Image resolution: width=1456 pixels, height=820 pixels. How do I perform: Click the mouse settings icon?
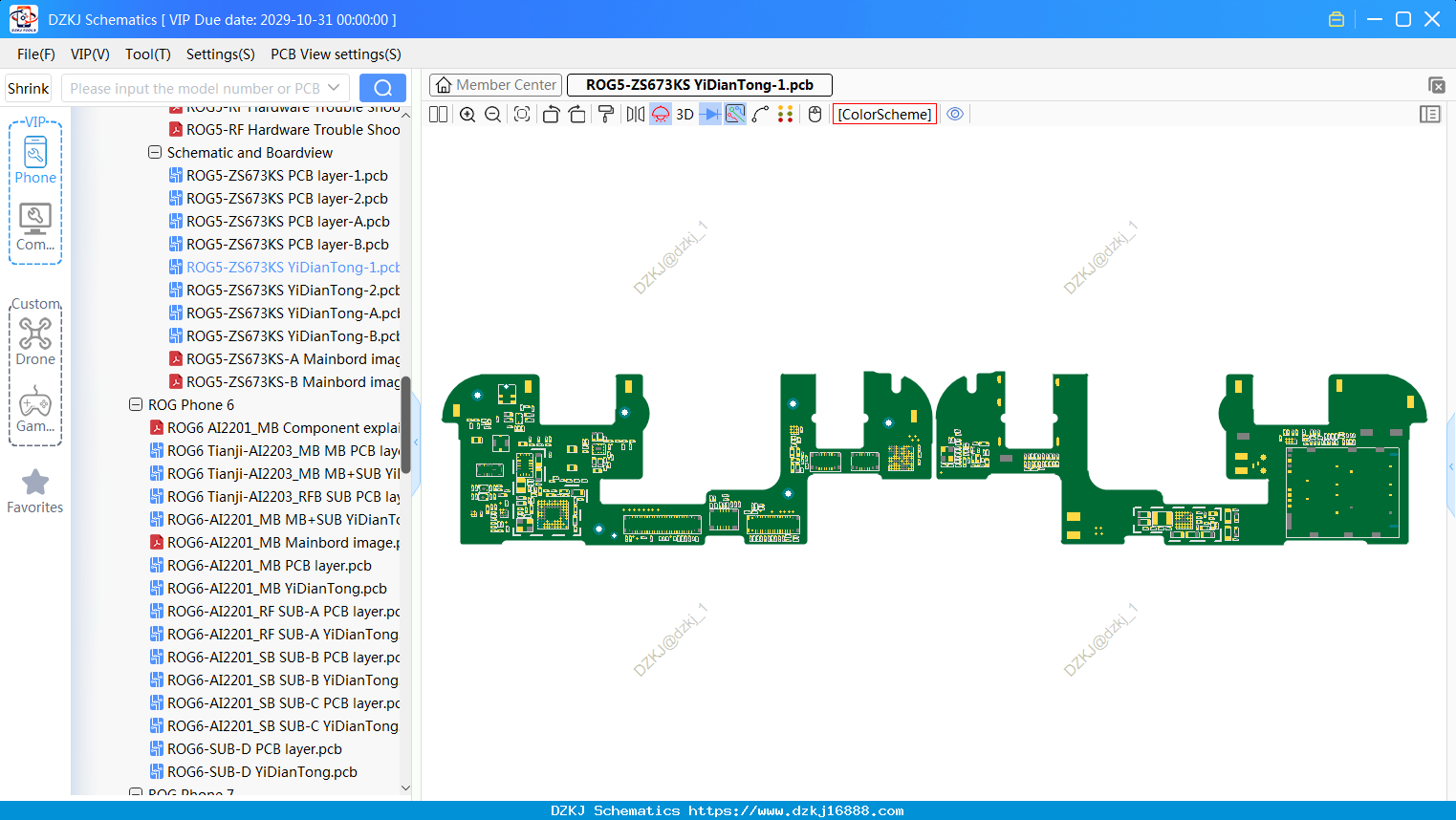click(x=815, y=115)
